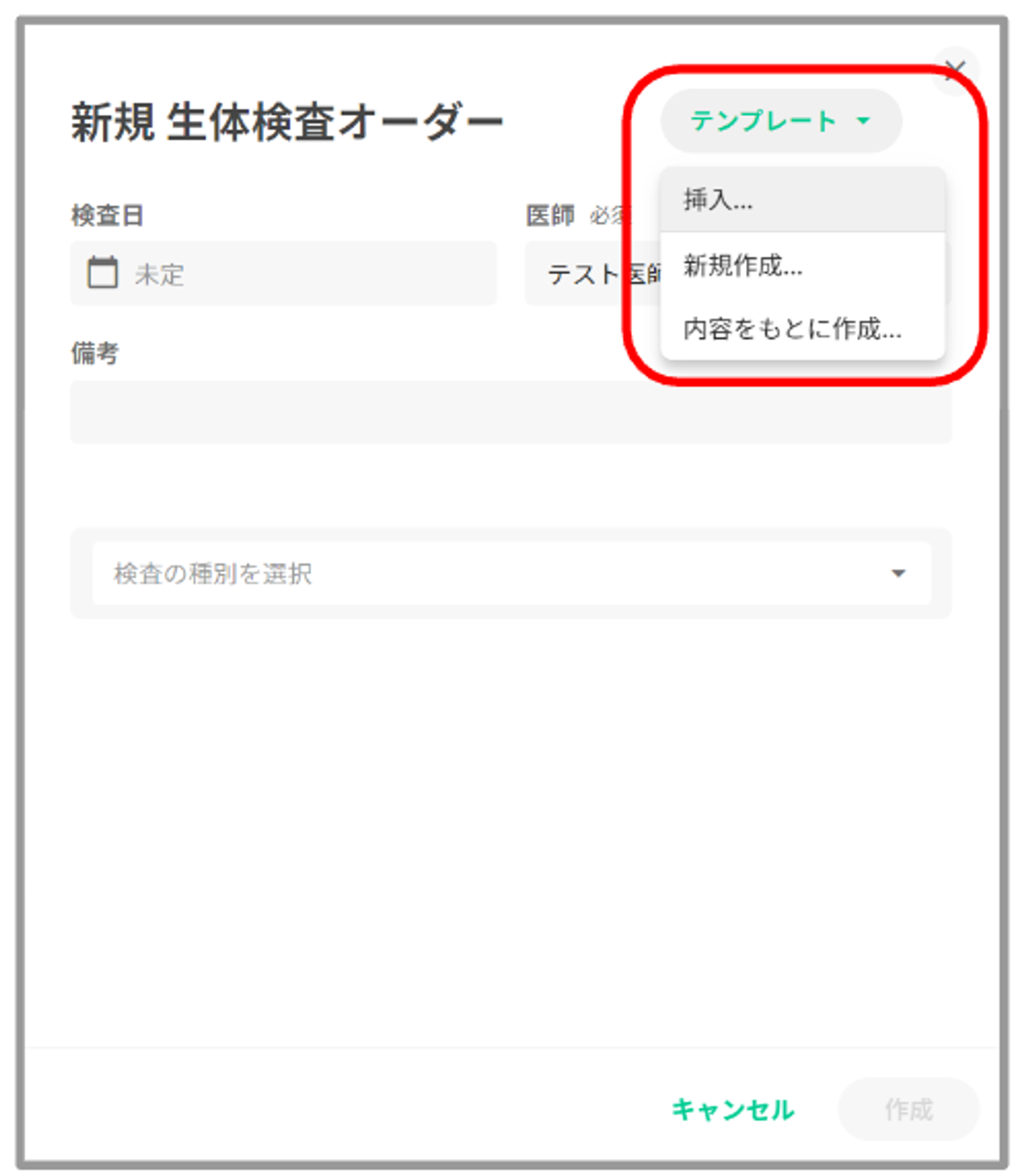Click the arrow in 検査の種別を選択 box

898,573
